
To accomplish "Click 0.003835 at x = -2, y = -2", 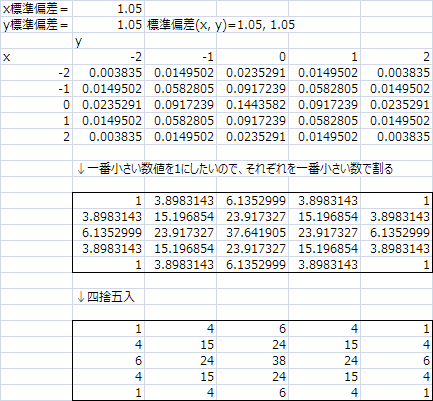I will (x=108, y=73).
